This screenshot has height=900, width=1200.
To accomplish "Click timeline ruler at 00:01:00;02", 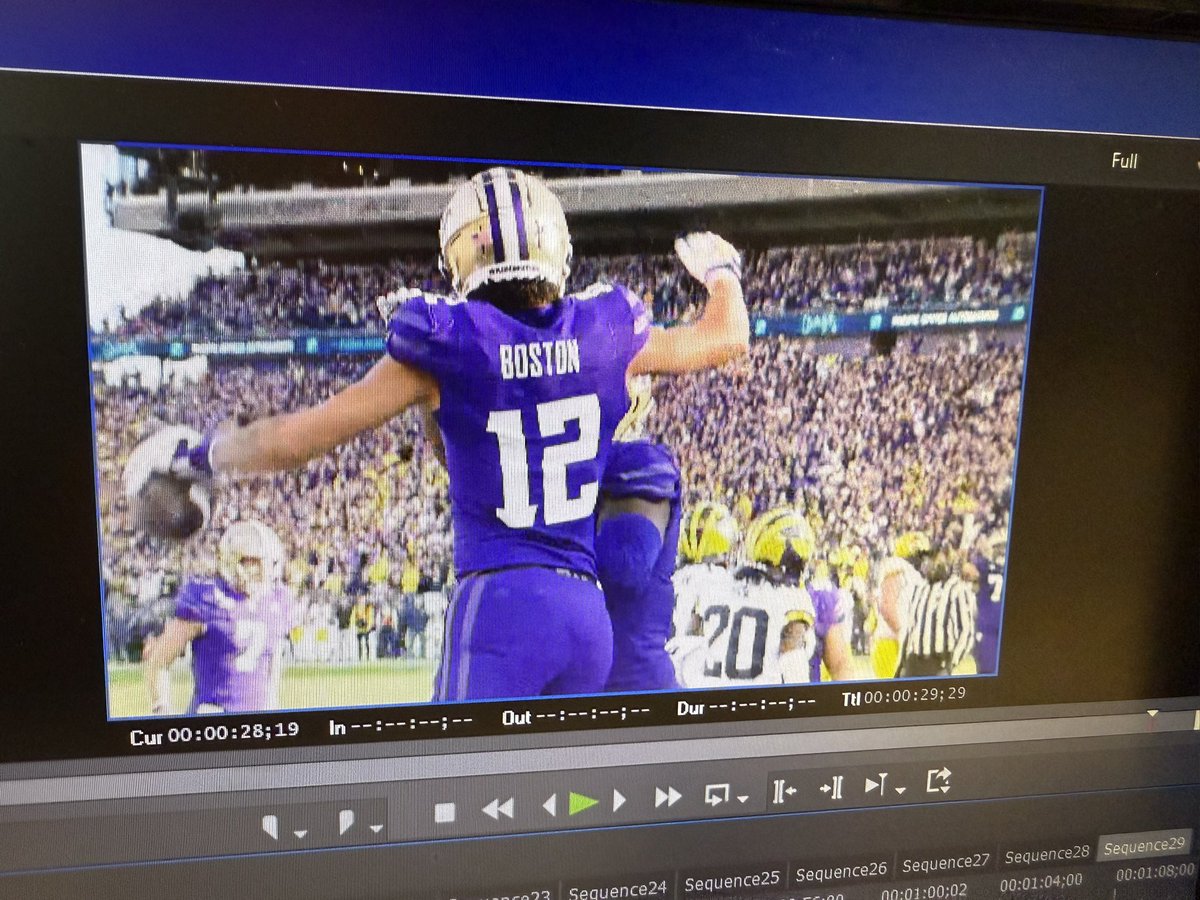I will tap(924, 891).
